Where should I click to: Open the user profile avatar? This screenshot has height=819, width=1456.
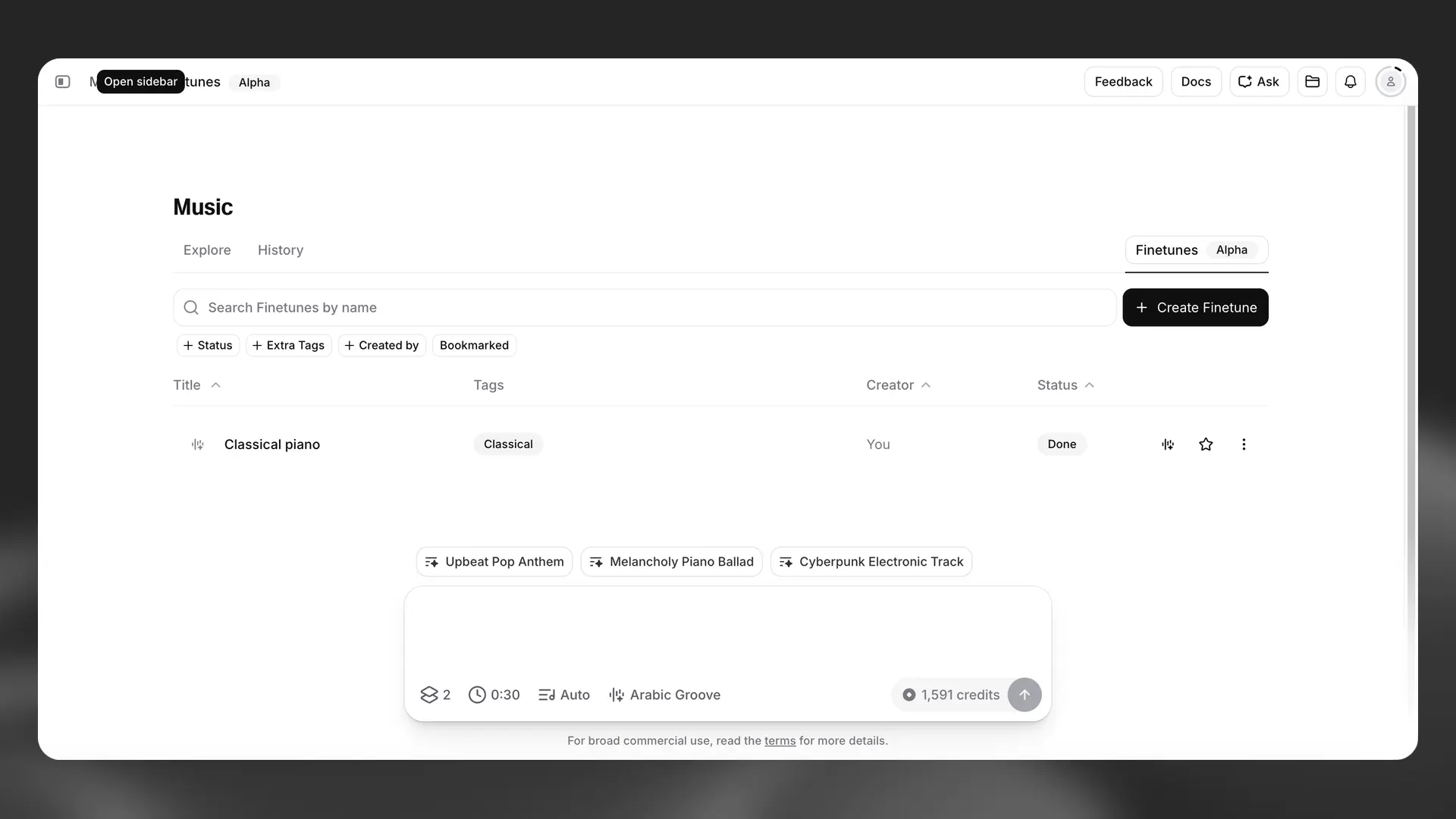[x=1390, y=82]
